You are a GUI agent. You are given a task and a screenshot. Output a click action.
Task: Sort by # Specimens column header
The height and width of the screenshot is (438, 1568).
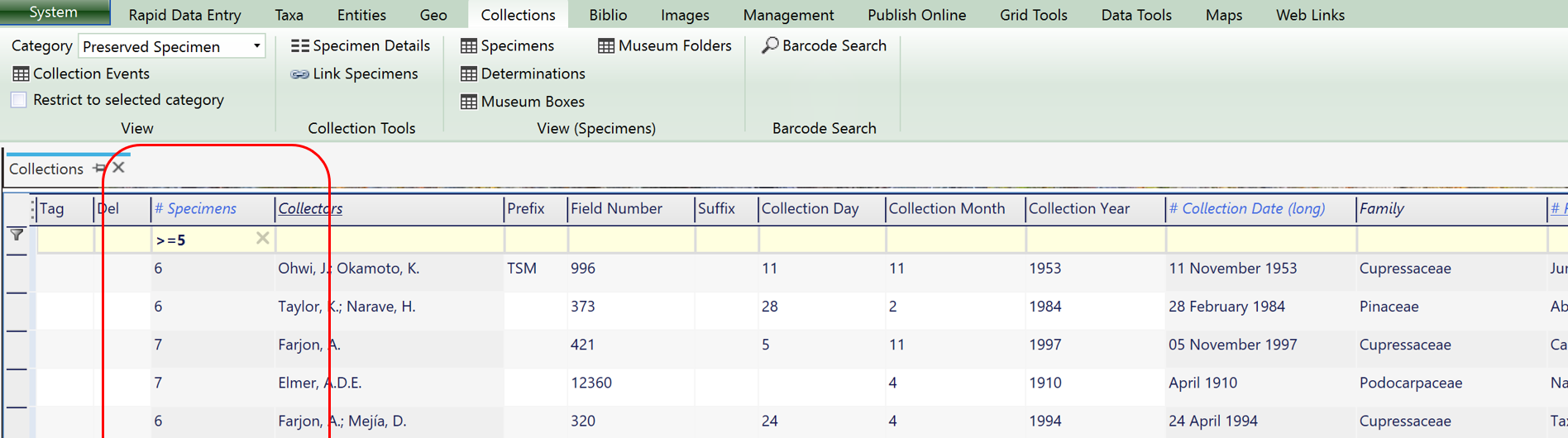click(x=213, y=208)
